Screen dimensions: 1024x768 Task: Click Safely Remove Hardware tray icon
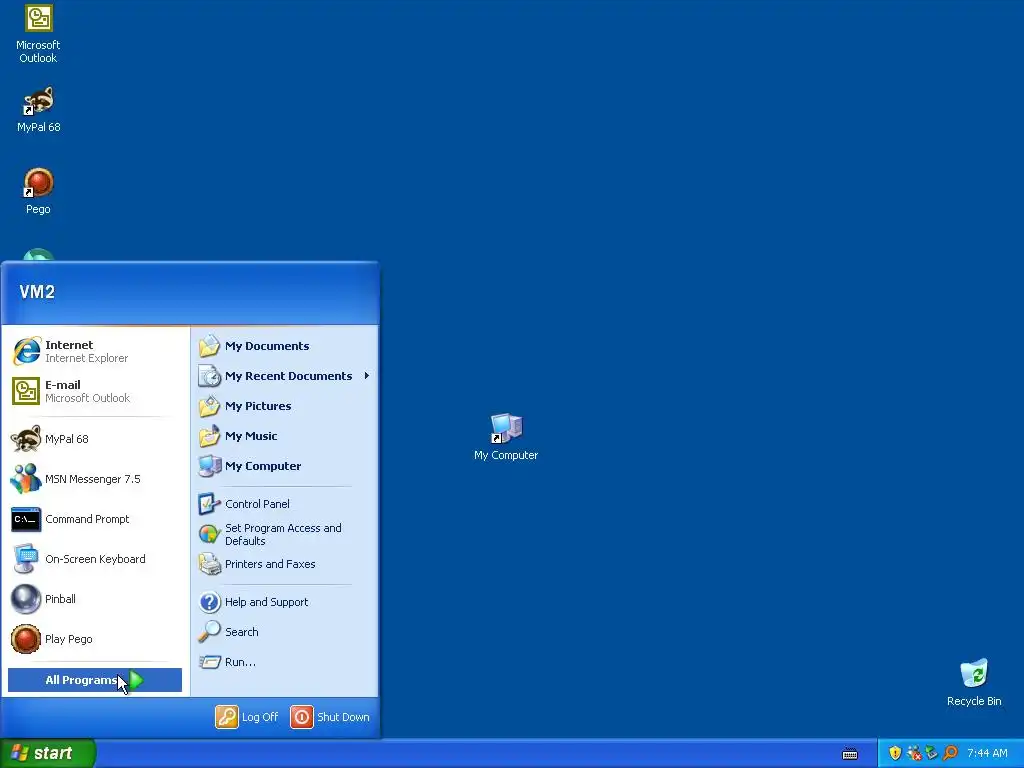click(932, 753)
